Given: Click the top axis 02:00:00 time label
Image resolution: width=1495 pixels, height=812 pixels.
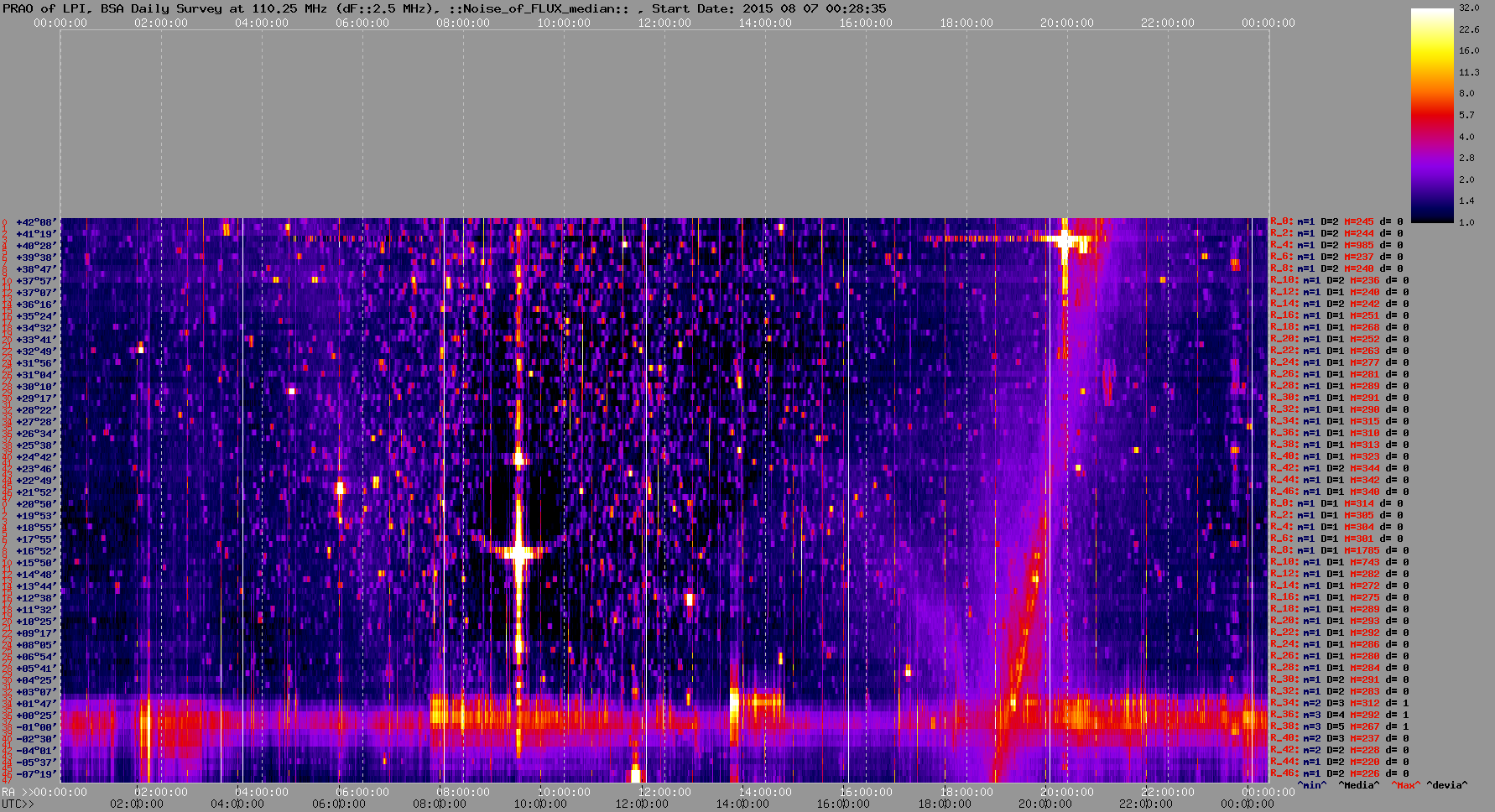Looking at the screenshot, I should [x=161, y=23].
